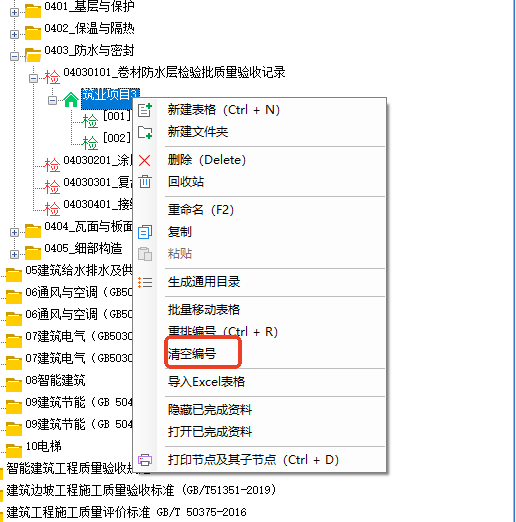This screenshot has width=516, height=522.
Task: Click the purple printer icon
Action: coord(145,460)
